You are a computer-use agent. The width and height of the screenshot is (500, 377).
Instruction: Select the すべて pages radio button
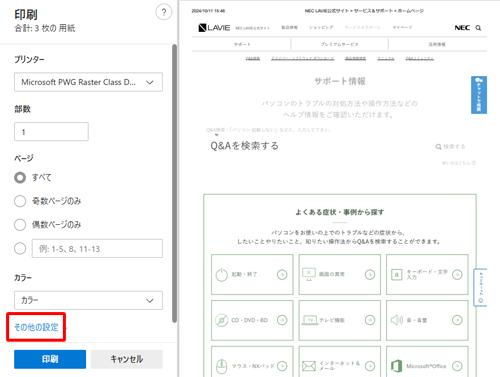[20, 177]
